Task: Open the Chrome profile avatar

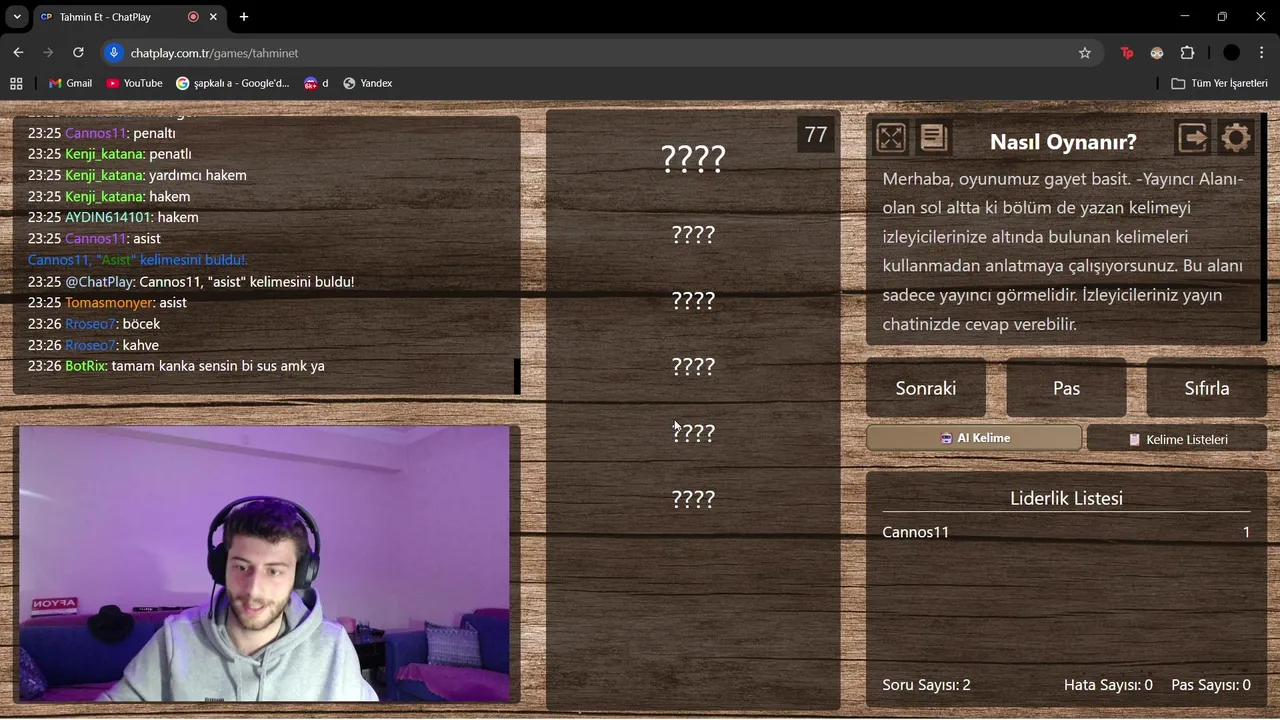Action: tap(1232, 53)
